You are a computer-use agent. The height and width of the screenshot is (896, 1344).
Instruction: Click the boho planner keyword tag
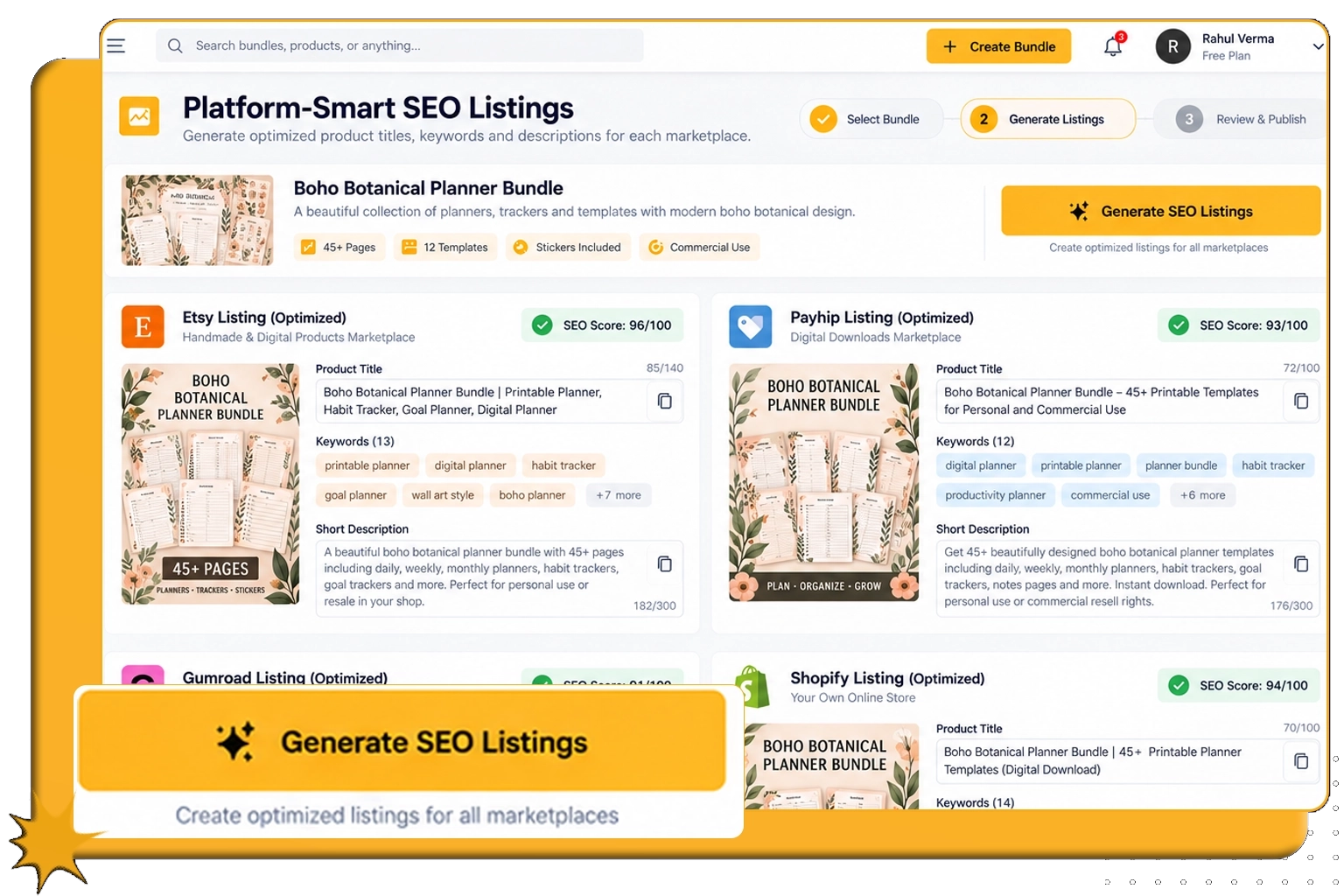pos(532,495)
